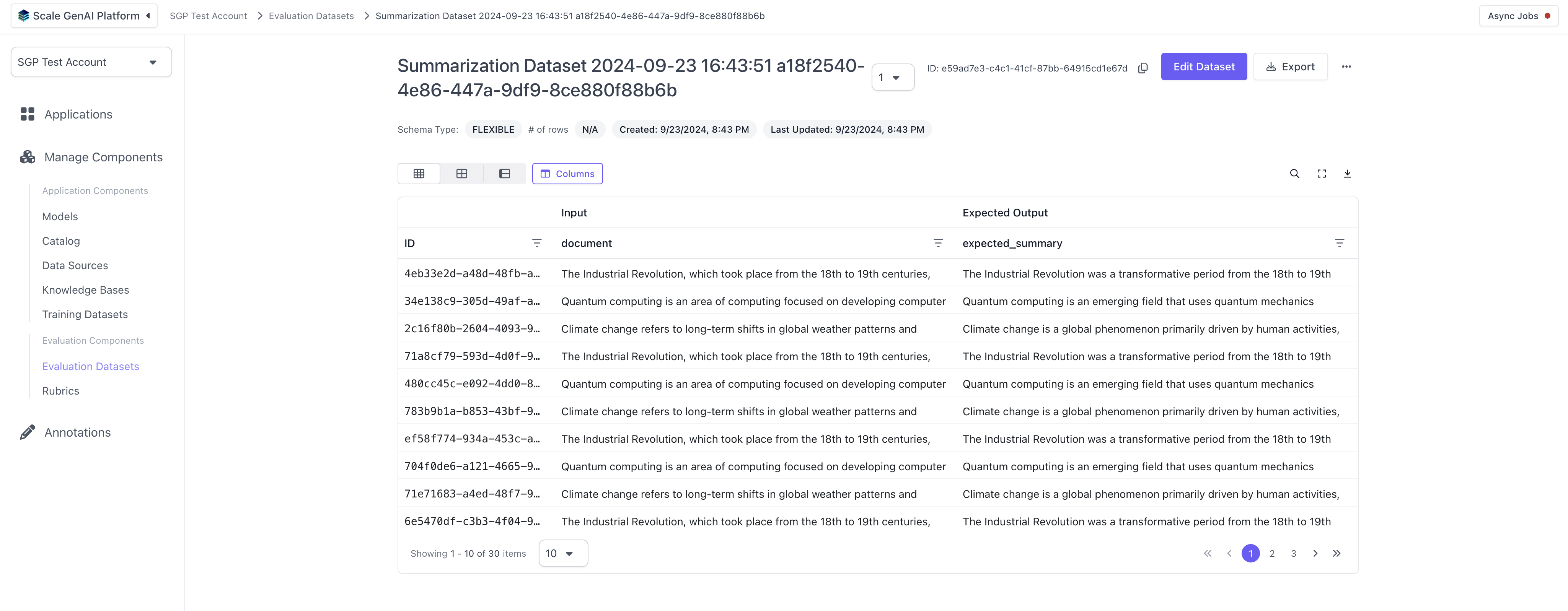Go to next page of results
This screenshot has height=611, width=1568.
[1315, 553]
